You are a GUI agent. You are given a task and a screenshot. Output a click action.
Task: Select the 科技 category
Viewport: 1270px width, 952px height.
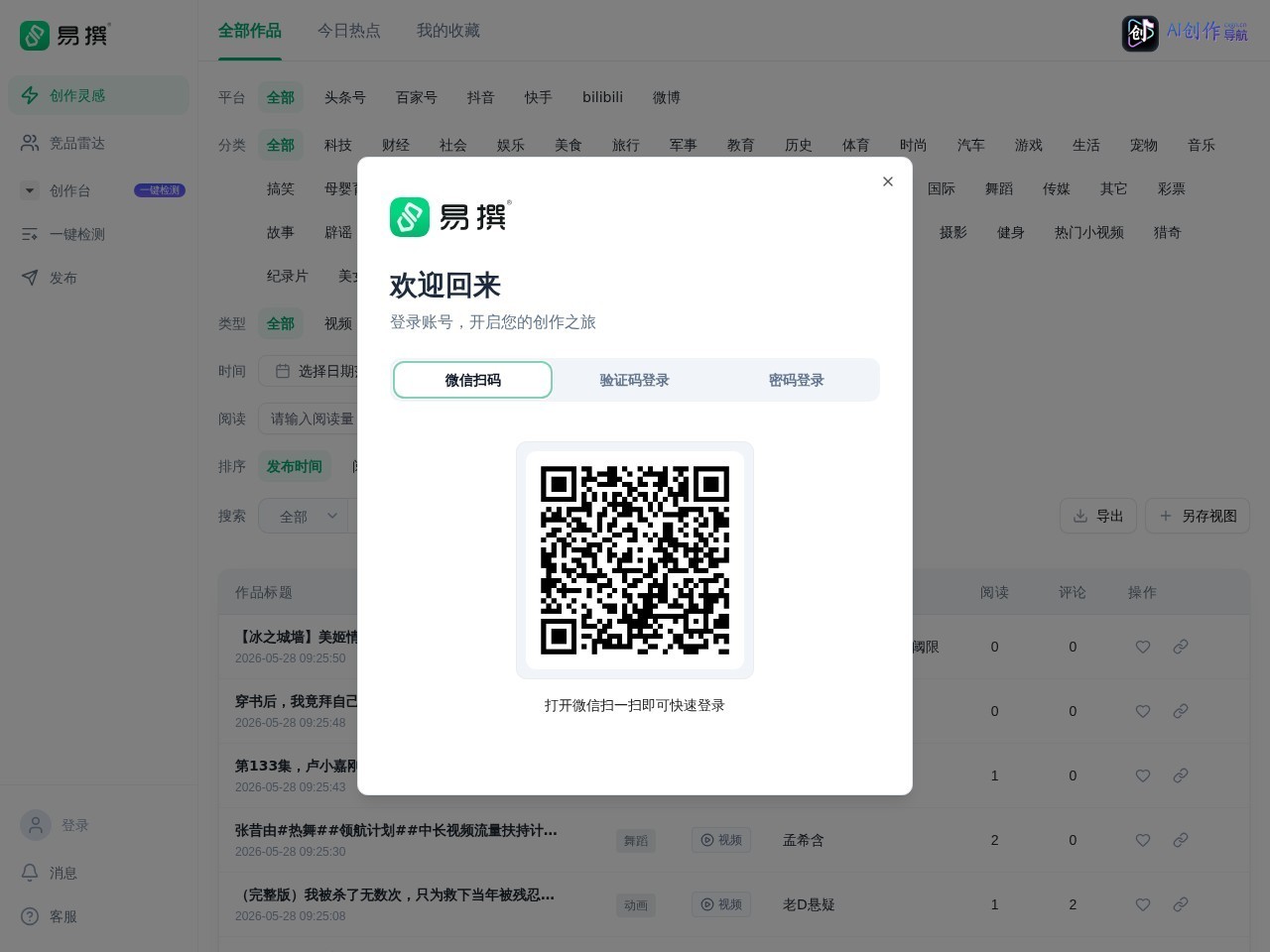click(338, 145)
